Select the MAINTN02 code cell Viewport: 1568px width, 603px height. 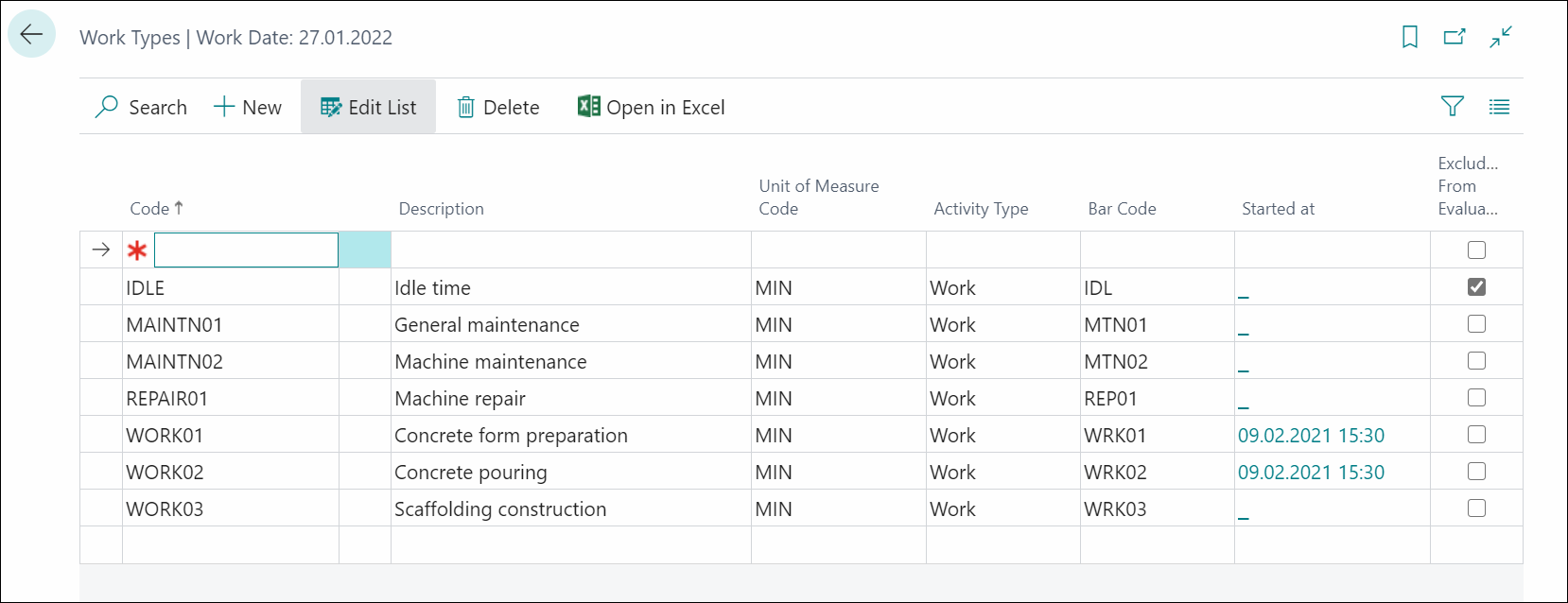point(231,361)
